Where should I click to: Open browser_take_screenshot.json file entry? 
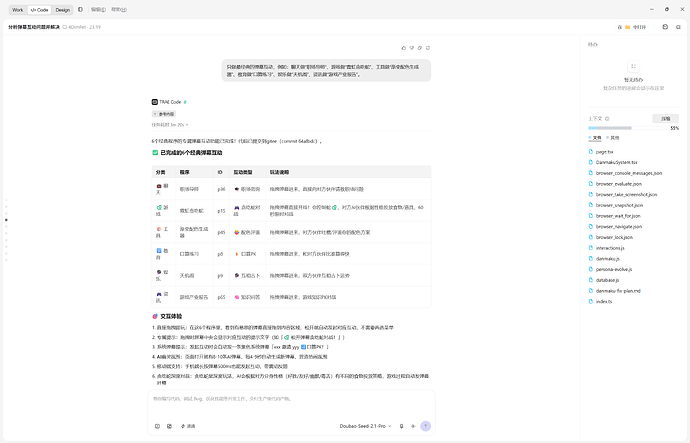tap(626, 194)
